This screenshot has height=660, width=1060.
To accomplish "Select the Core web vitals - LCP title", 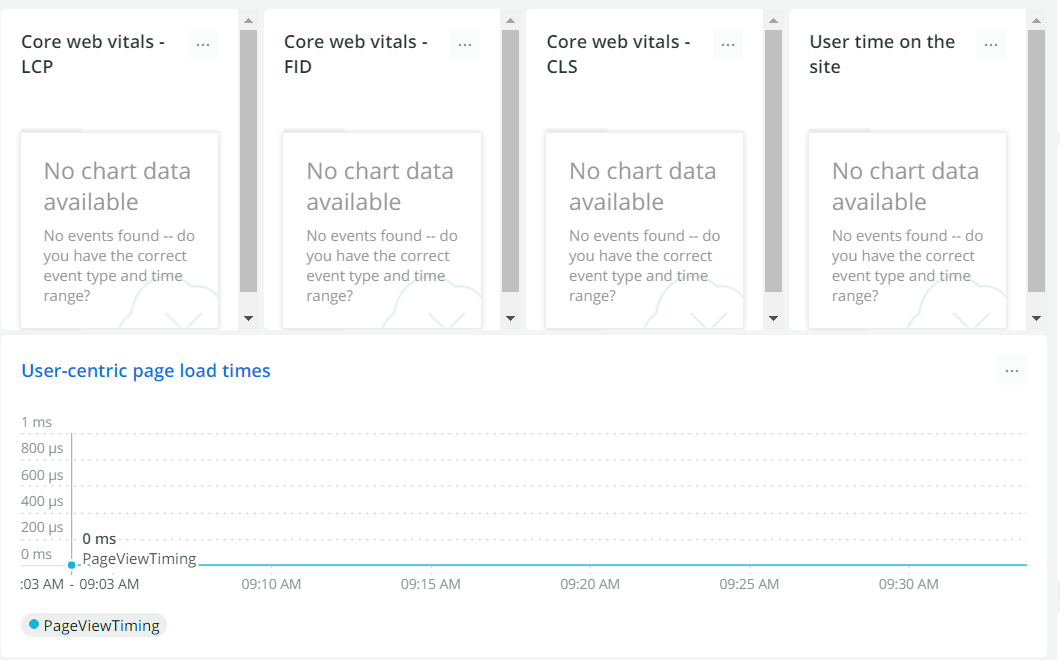I will (92, 53).
